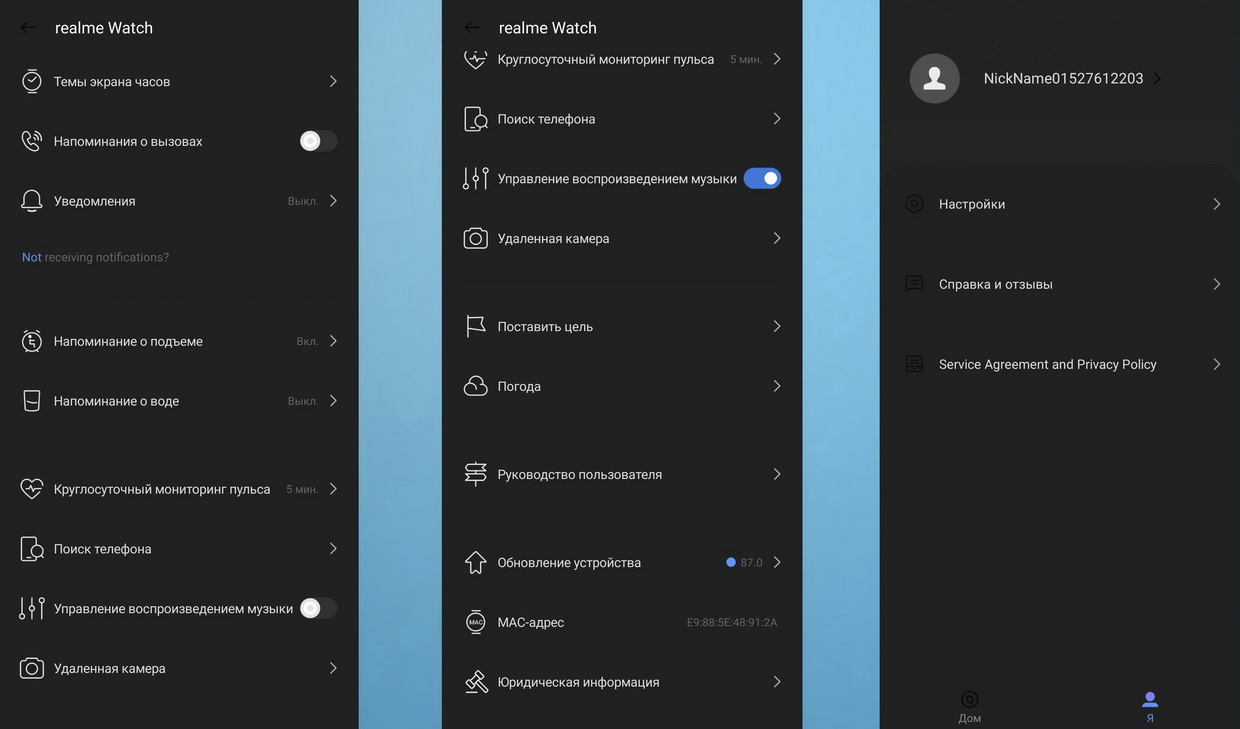Enable music playback control toggle in left panel
Image resolution: width=1240 pixels, height=729 pixels.
pos(318,608)
